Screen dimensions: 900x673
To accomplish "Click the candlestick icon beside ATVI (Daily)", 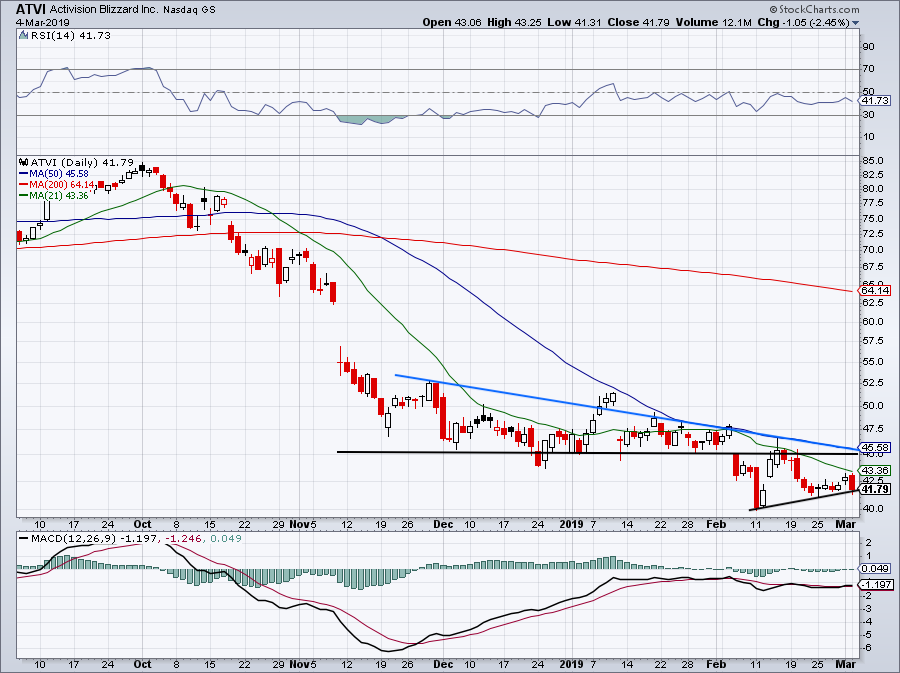I will 22,161.
